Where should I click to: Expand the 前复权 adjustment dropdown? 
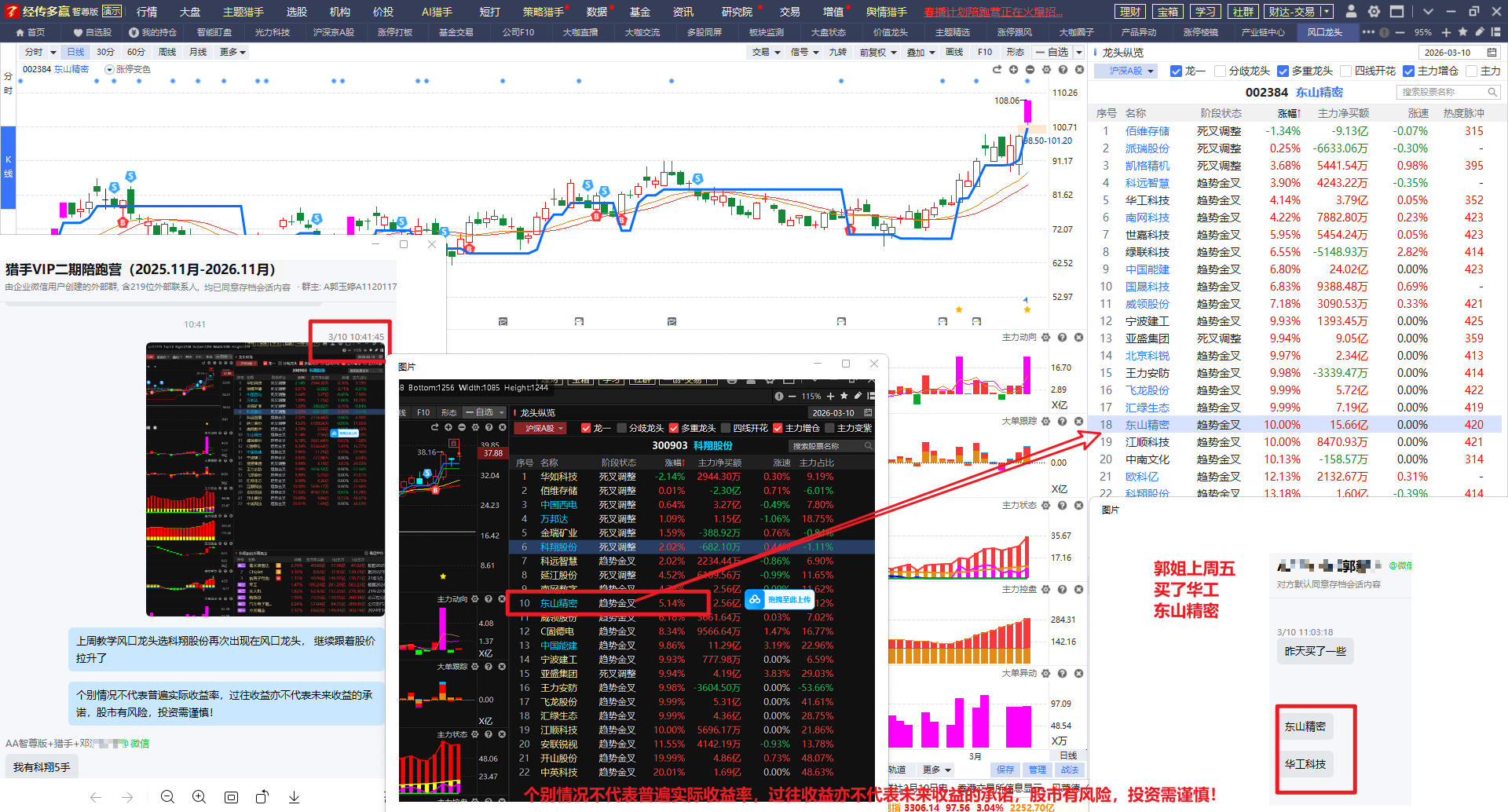[877, 53]
